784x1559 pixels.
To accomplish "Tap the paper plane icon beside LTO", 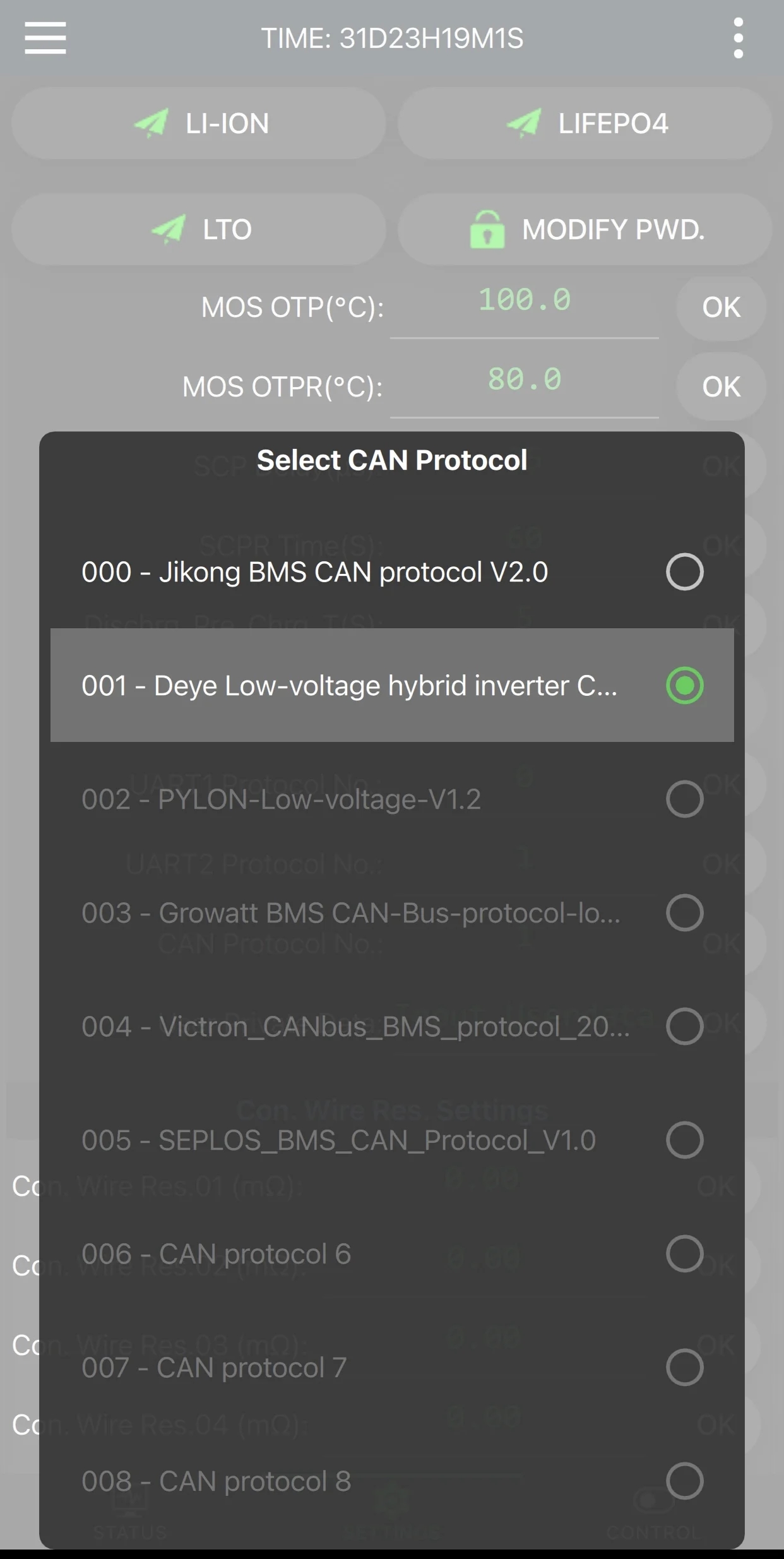I will click(169, 229).
